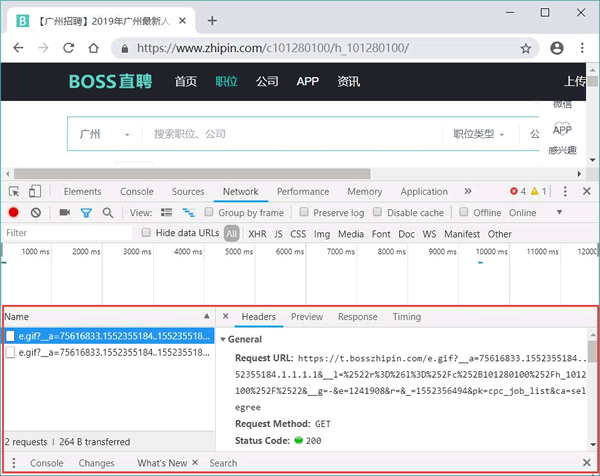Switch to the Response tab
600x476 pixels.
pyautogui.click(x=357, y=316)
